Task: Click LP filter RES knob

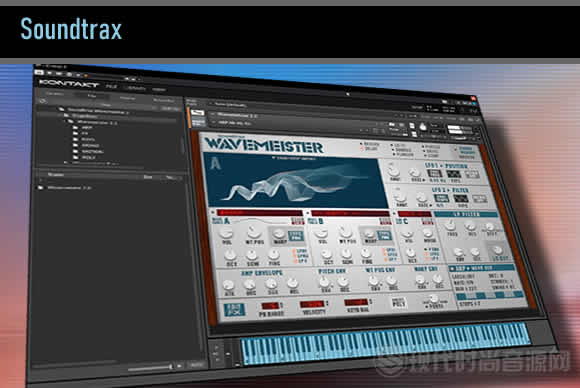Action: (x=471, y=226)
